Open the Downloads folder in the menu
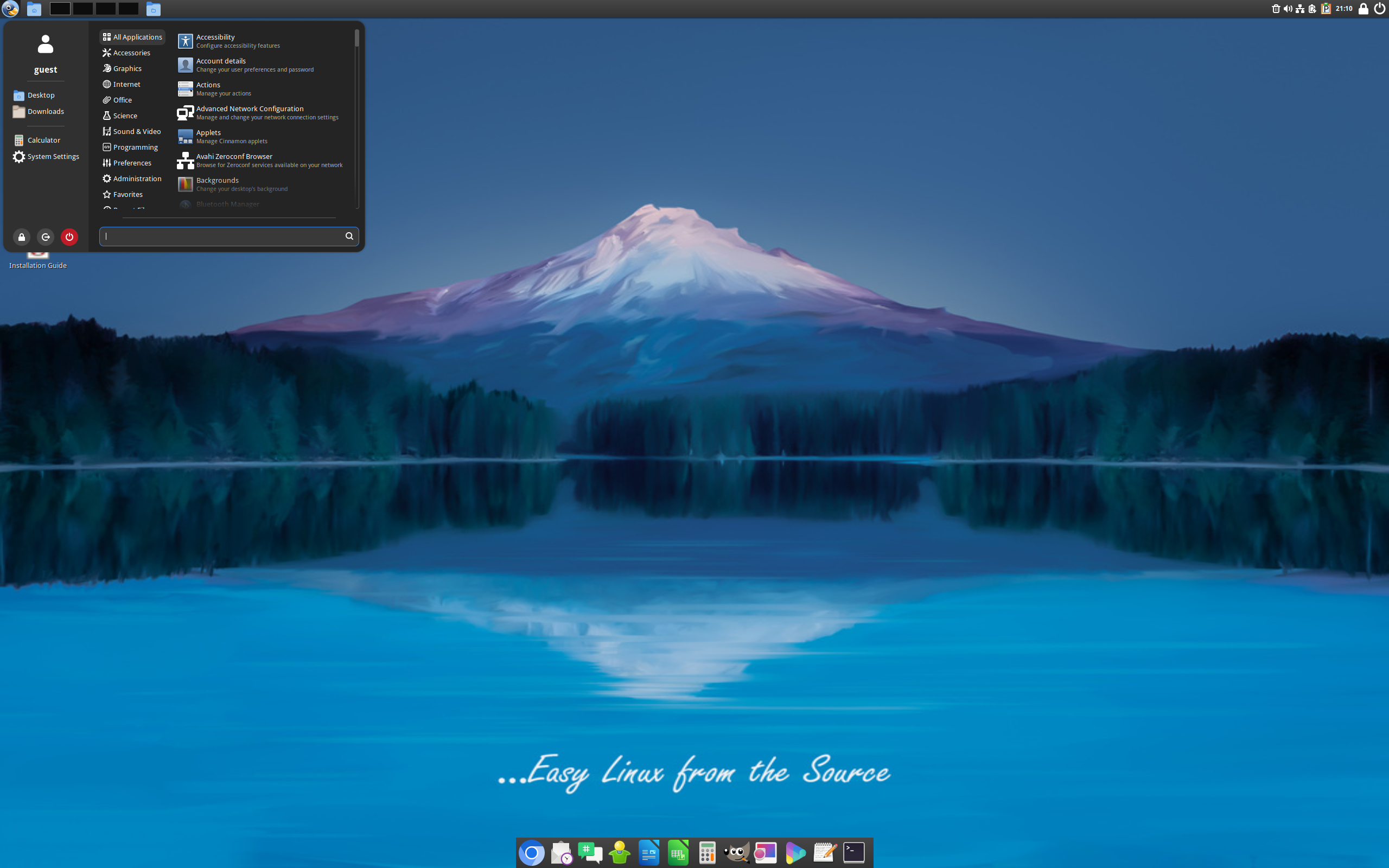 (39, 111)
